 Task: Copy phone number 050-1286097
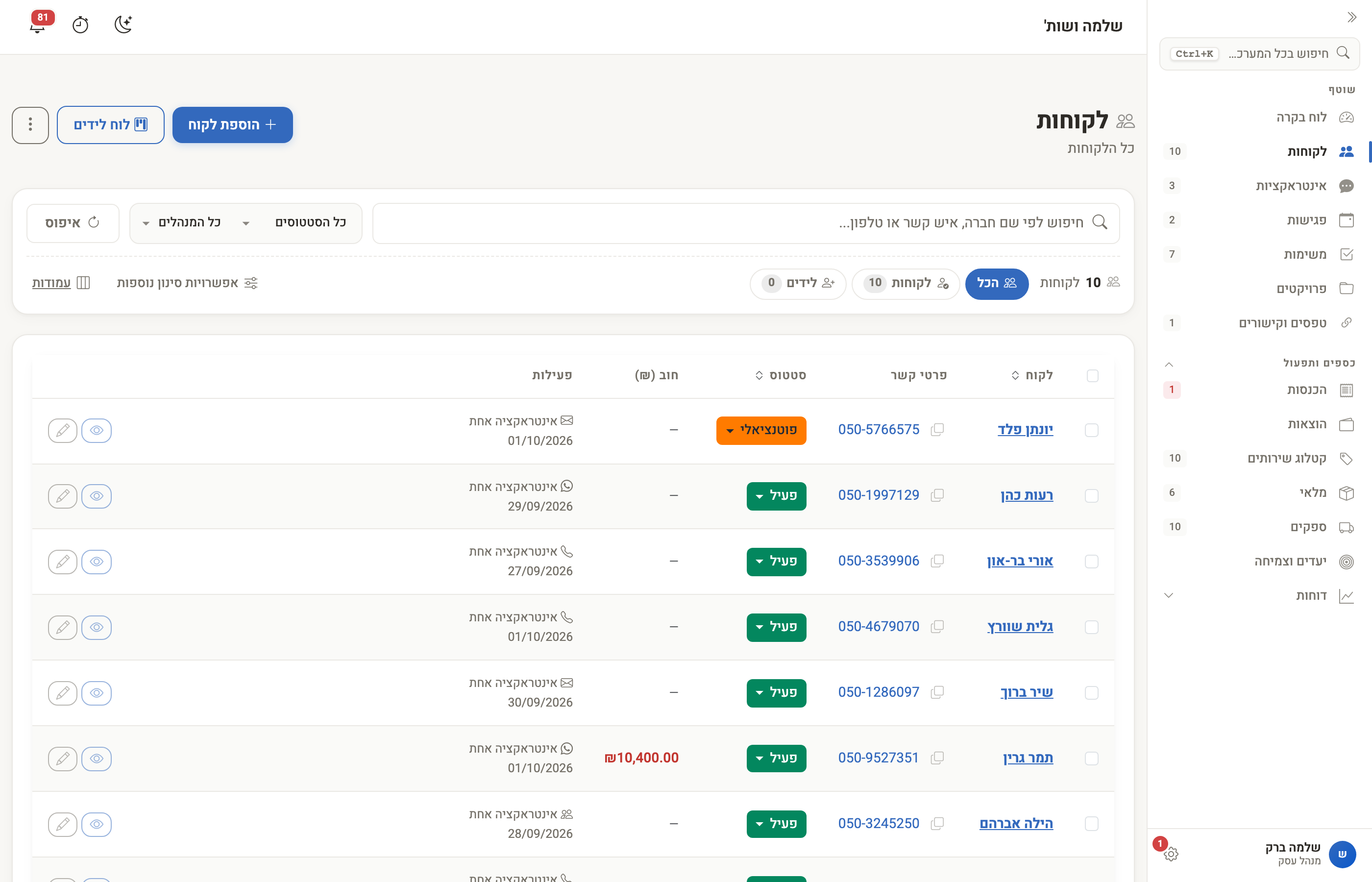click(937, 692)
